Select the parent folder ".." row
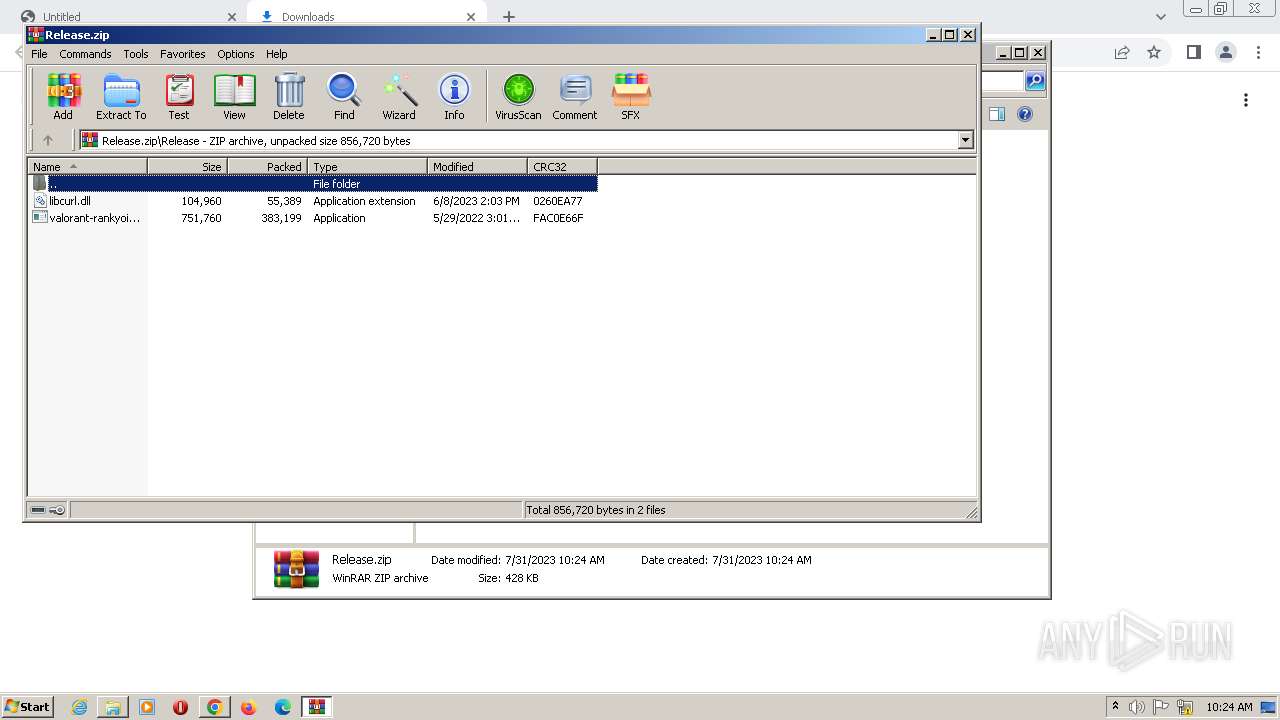 [x=312, y=184]
